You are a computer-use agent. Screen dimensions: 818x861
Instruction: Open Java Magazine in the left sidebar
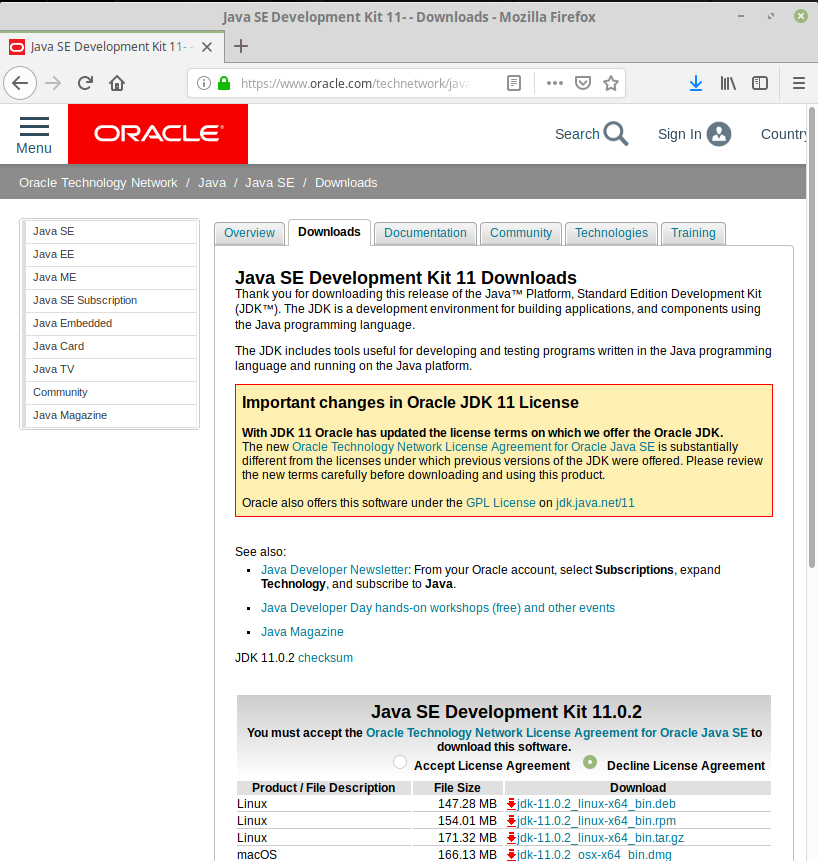pyautogui.click(x=110, y=416)
